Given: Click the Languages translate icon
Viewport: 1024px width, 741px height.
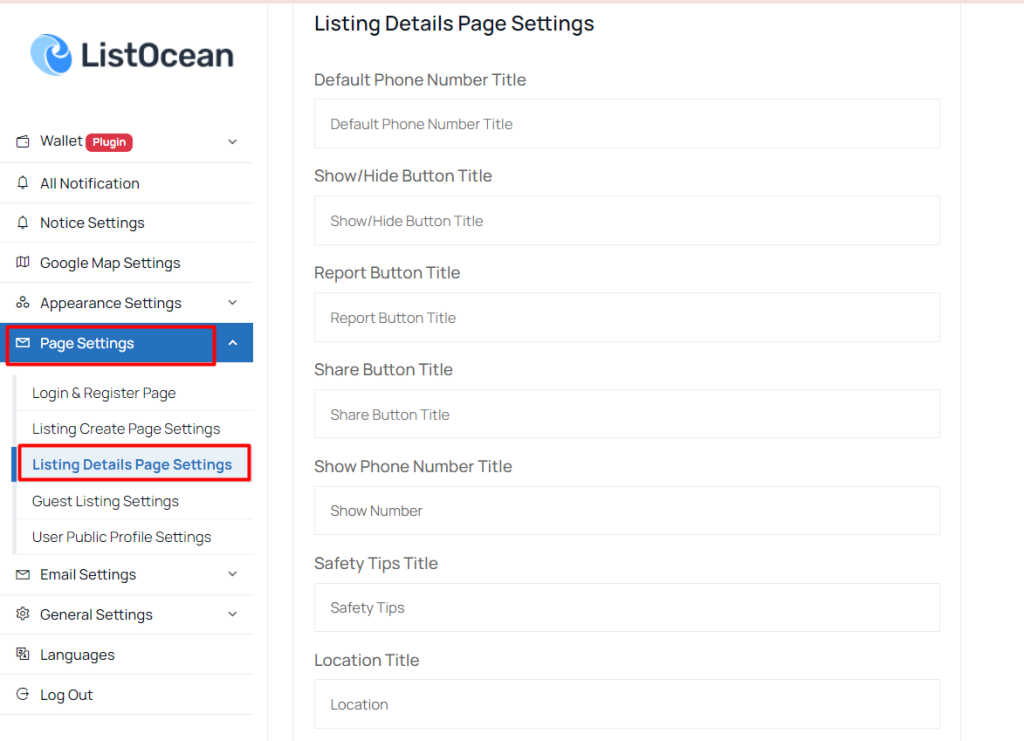Looking at the screenshot, I should [x=23, y=654].
